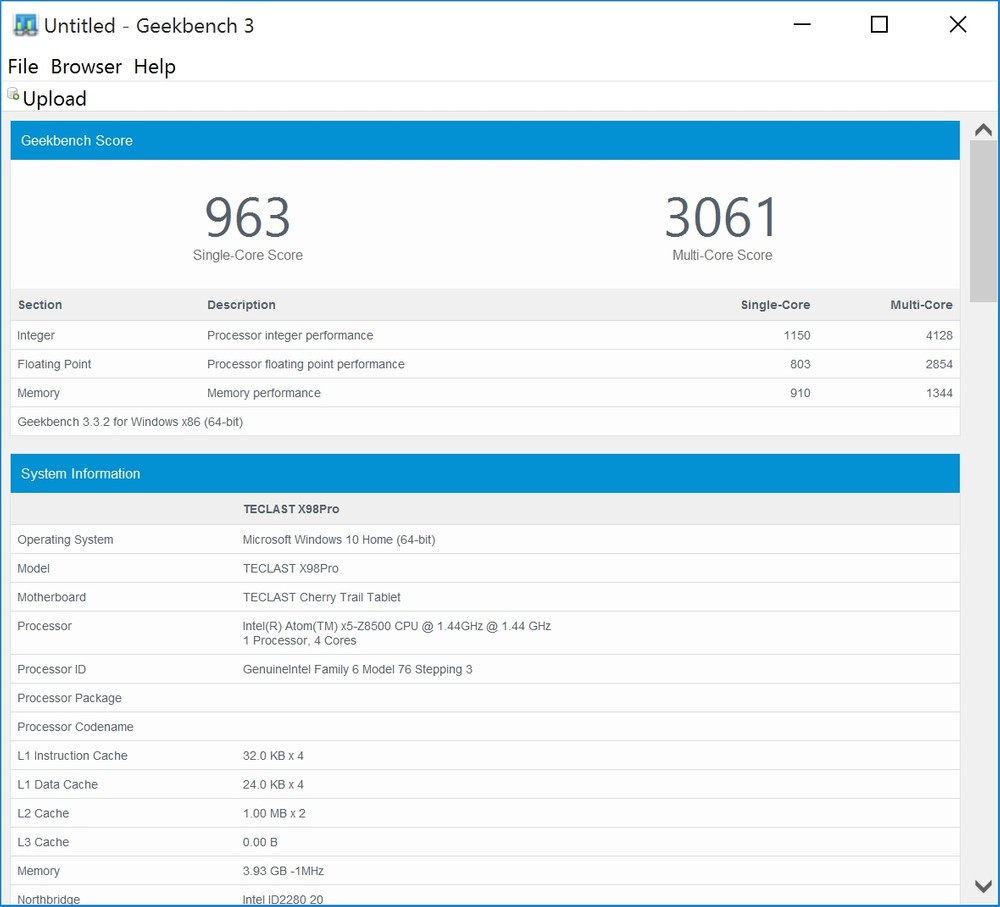Click bold TECLAST X98Pro table heading
The height and width of the screenshot is (907, 1000).
coord(291,509)
